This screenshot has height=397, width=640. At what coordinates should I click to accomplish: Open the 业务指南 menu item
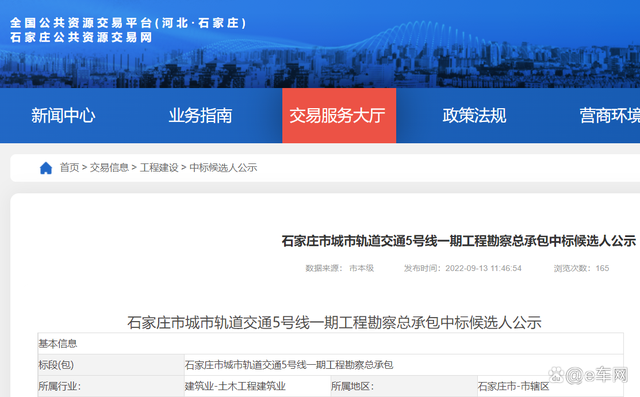coord(200,115)
